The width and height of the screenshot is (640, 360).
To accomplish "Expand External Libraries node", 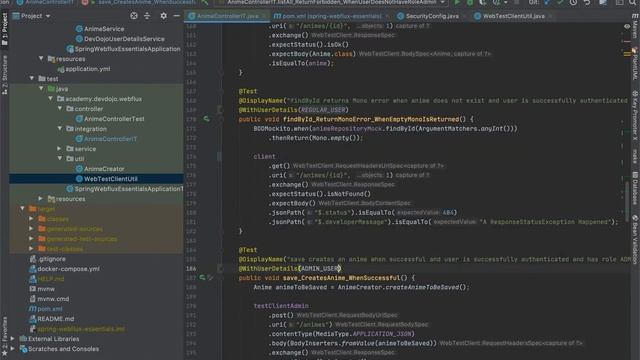I will coord(13,339).
